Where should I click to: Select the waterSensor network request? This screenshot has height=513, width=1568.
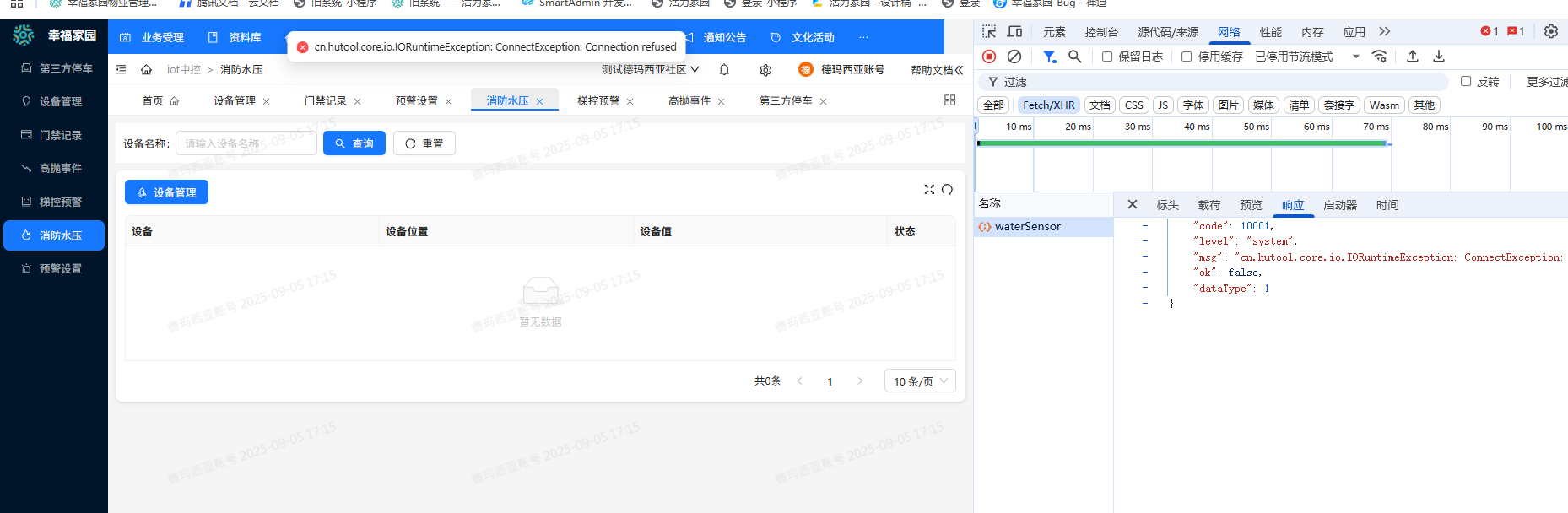pyautogui.click(x=1043, y=227)
